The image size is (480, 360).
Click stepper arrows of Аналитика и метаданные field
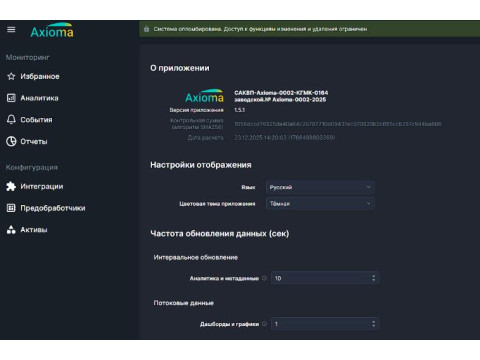click(373, 278)
